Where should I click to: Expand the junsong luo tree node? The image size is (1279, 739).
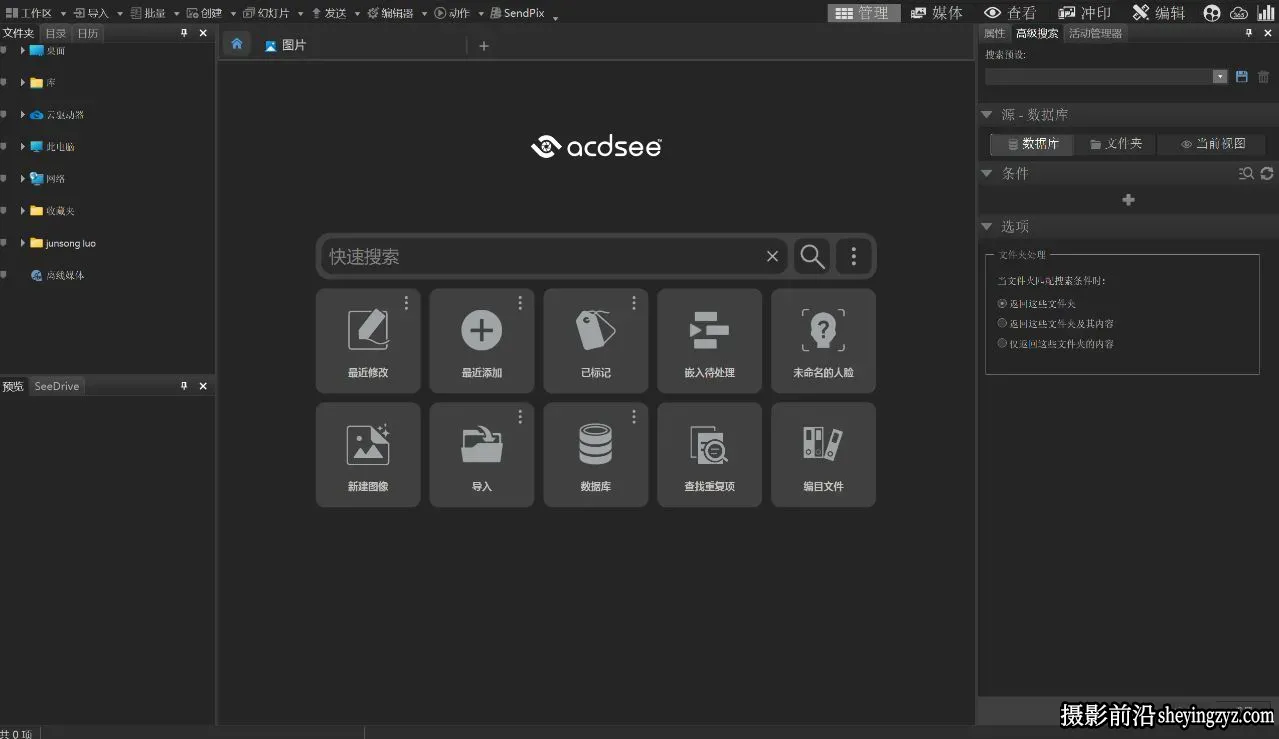pyautogui.click(x=22, y=243)
